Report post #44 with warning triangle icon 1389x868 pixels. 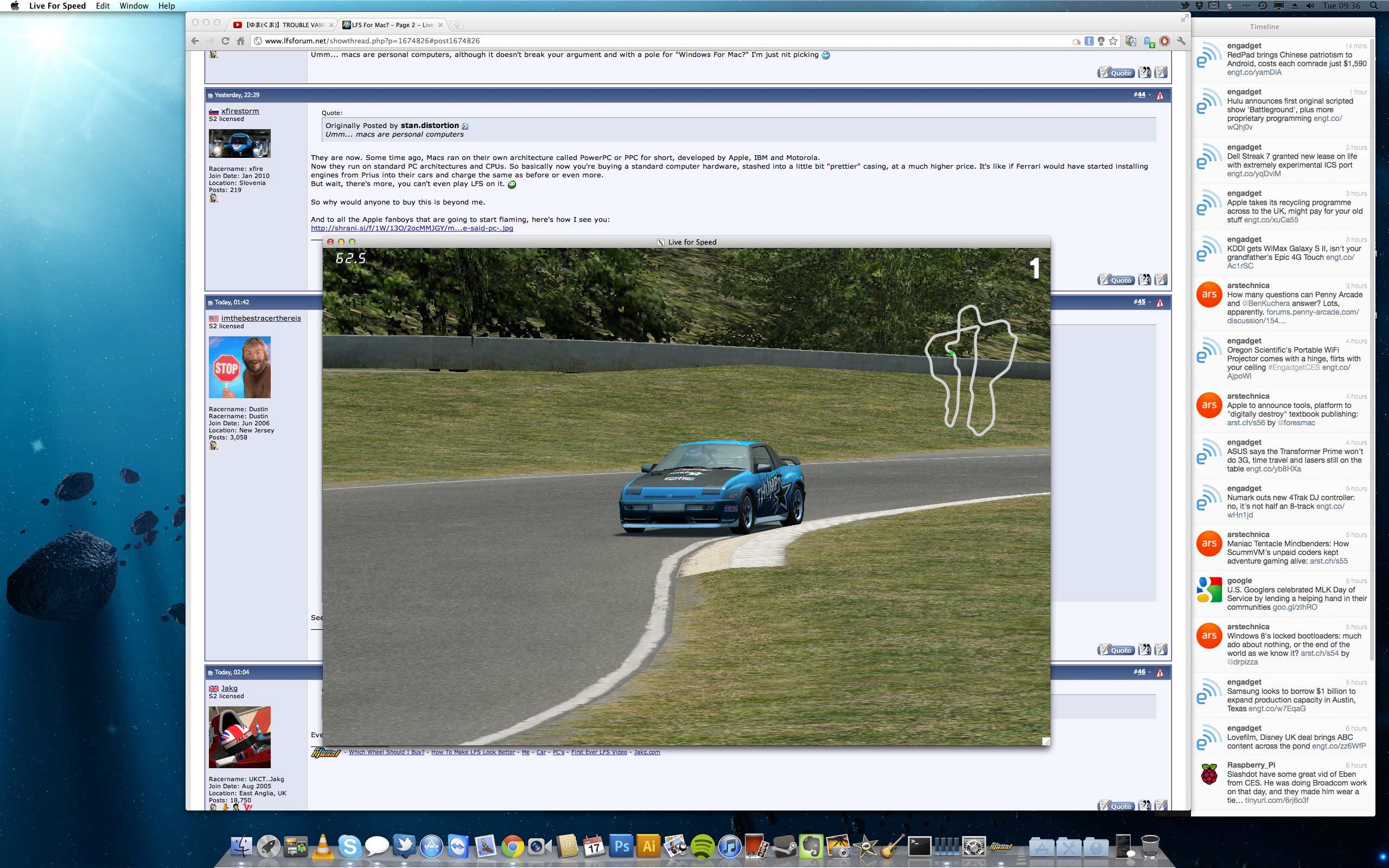pyautogui.click(x=1159, y=96)
